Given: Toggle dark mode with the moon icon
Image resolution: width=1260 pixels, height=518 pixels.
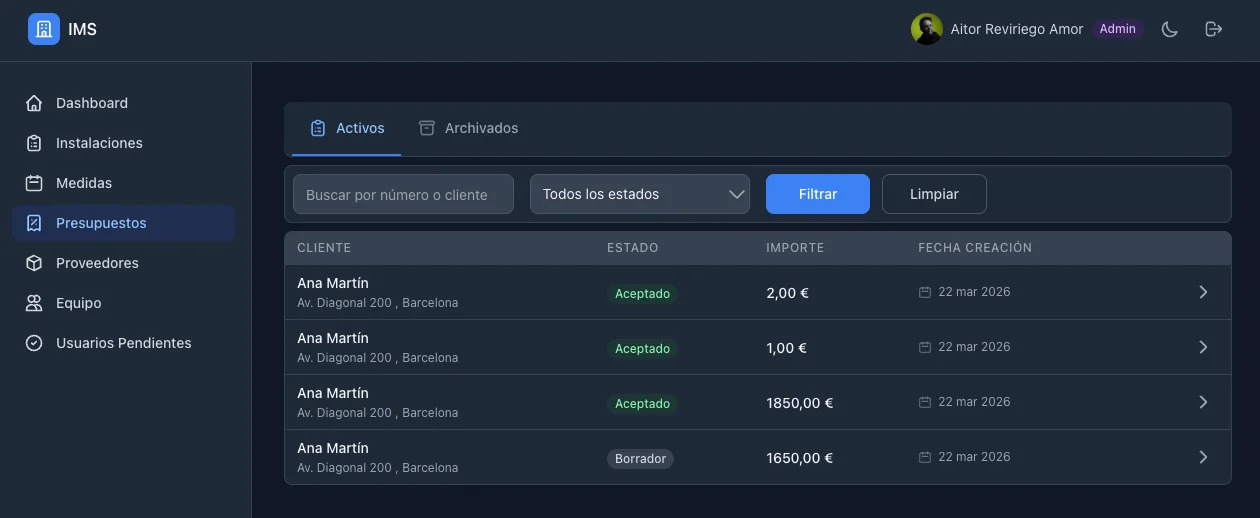Looking at the screenshot, I should [x=1169, y=29].
